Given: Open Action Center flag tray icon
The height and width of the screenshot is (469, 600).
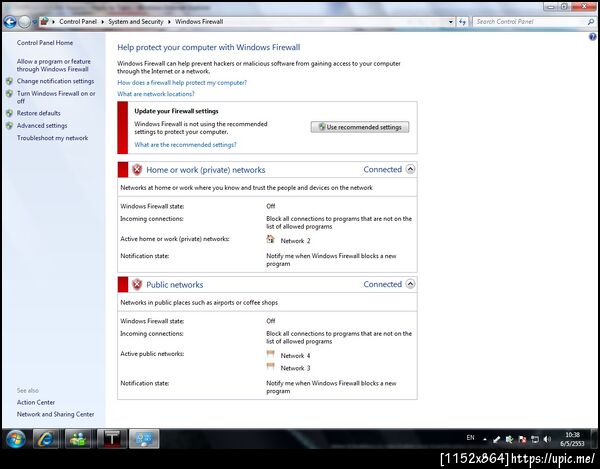Looking at the screenshot, I should [522, 440].
